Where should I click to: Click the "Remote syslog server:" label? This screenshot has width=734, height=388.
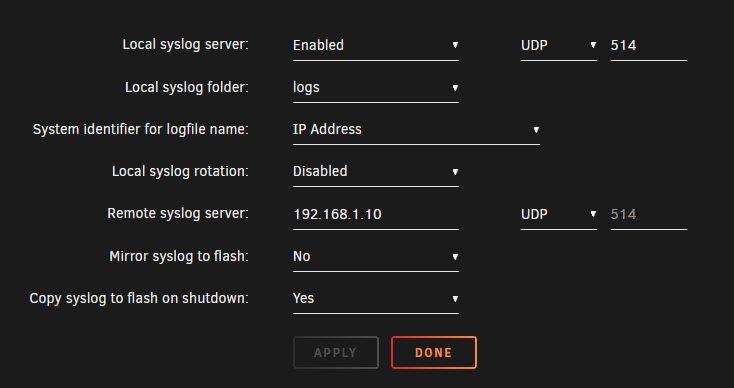point(178,213)
